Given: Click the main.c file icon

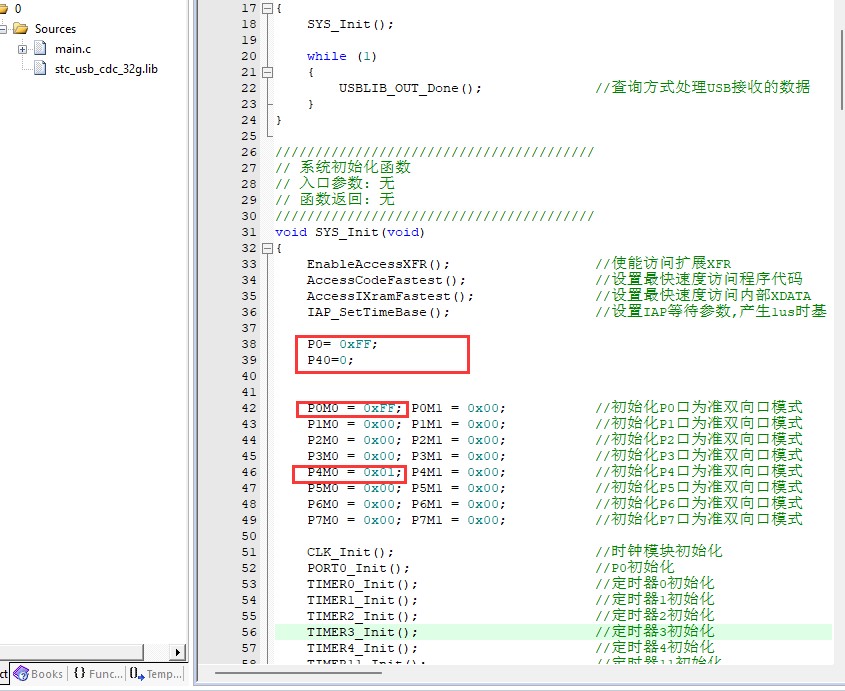Looking at the screenshot, I should click(x=40, y=49).
